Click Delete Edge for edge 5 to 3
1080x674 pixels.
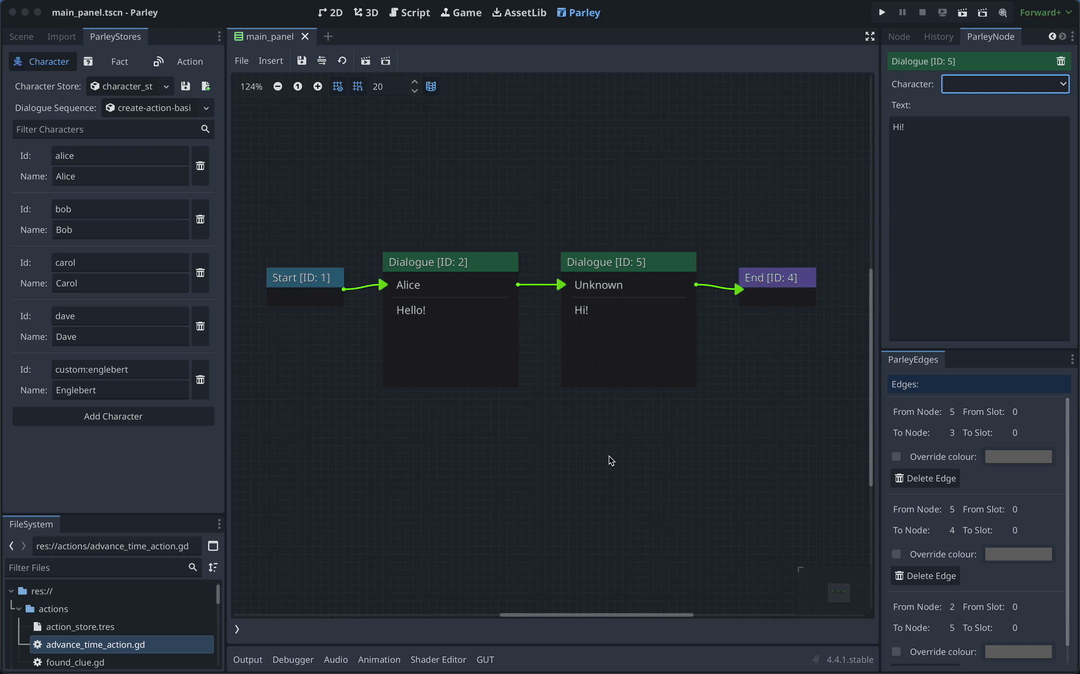pos(925,478)
